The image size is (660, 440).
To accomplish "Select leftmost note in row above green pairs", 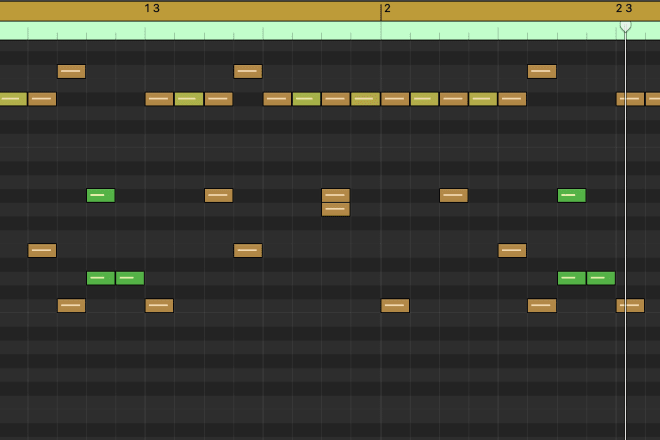I will coord(42,251).
